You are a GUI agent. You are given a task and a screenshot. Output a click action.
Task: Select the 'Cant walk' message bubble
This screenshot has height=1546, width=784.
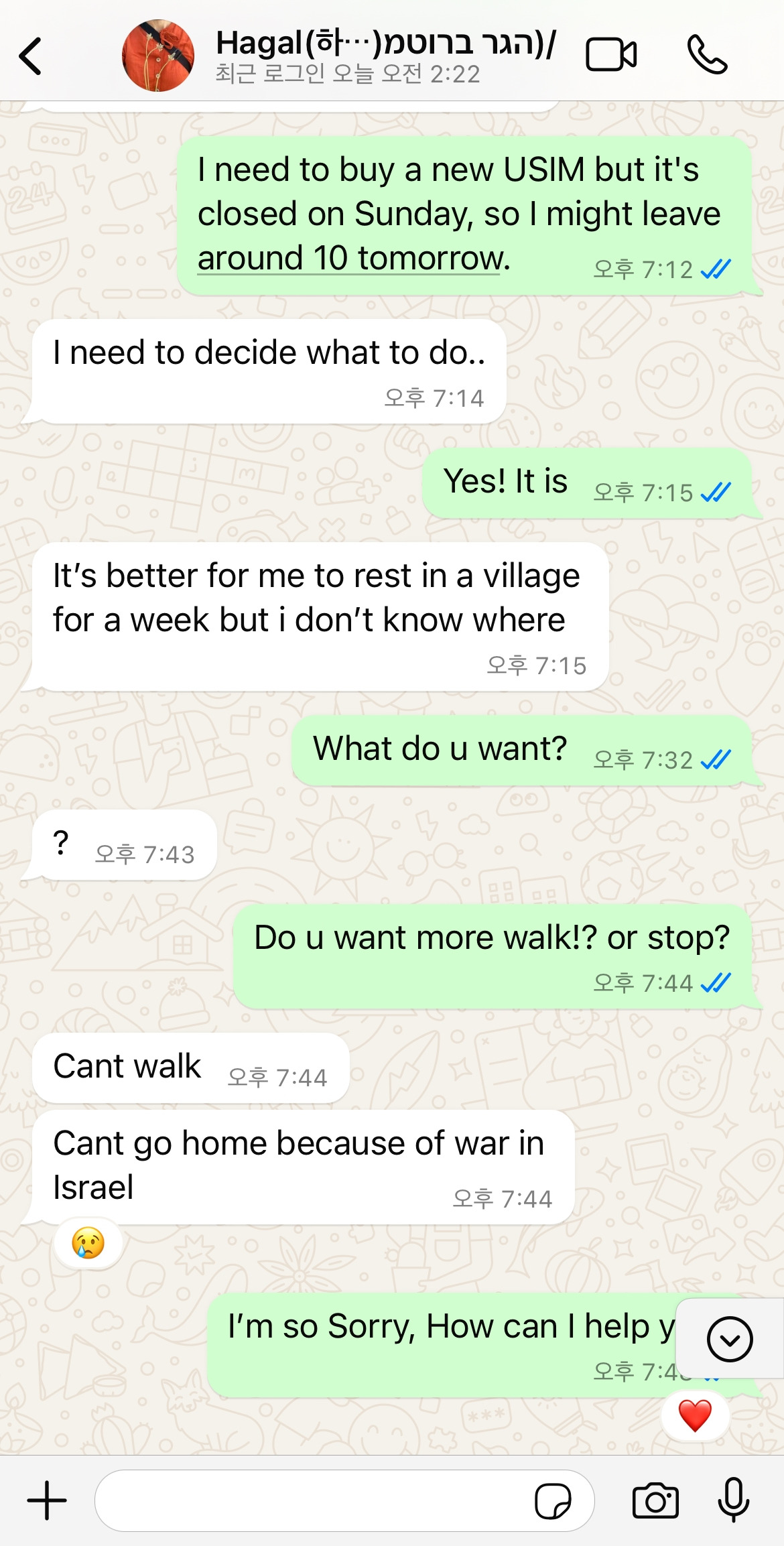click(x=191, y=1068)
